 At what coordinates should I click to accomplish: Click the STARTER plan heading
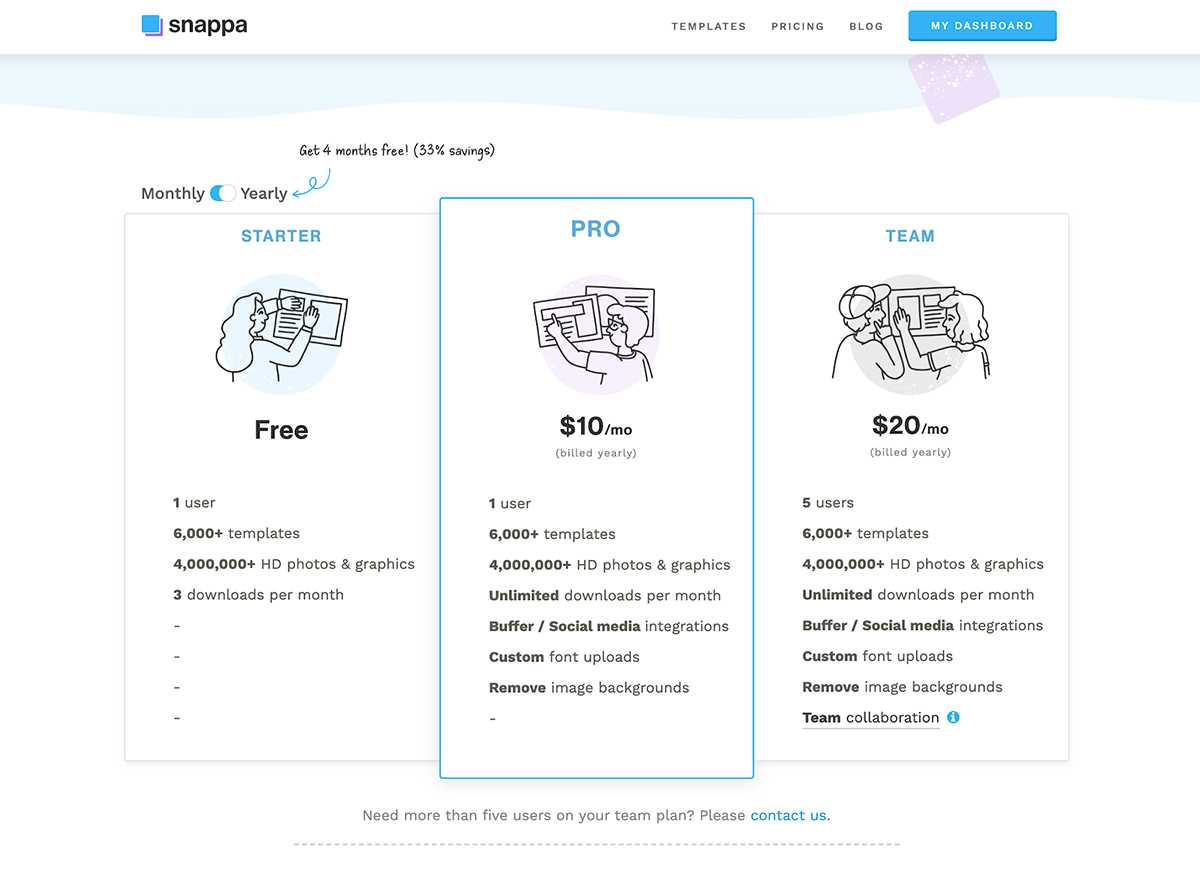coord(281,236)
